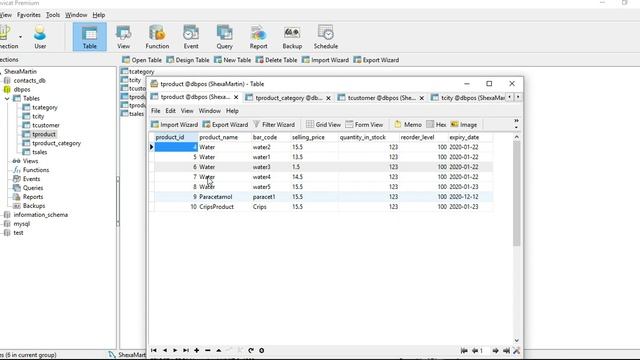Open Edit menu in table window
This screenshot has width=640, height=360.
point(170,111)
